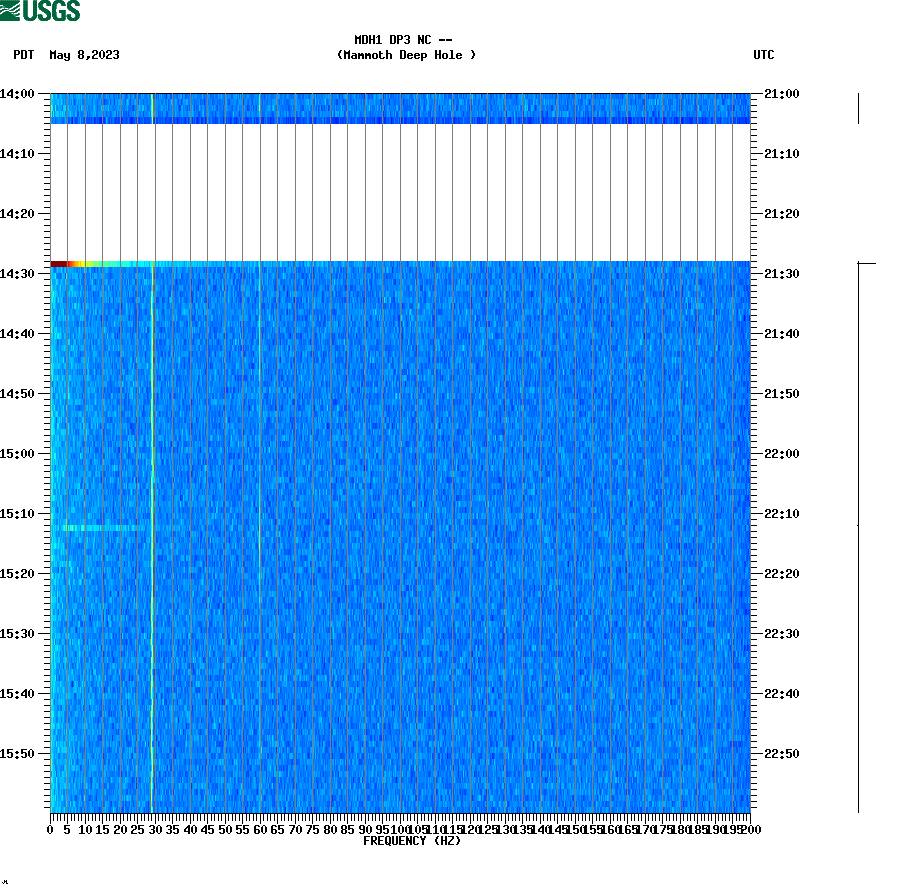Screen dimensions: 902x893
Task: Select the 100 Hz frequency tick
Action: (x=399, y=827)
